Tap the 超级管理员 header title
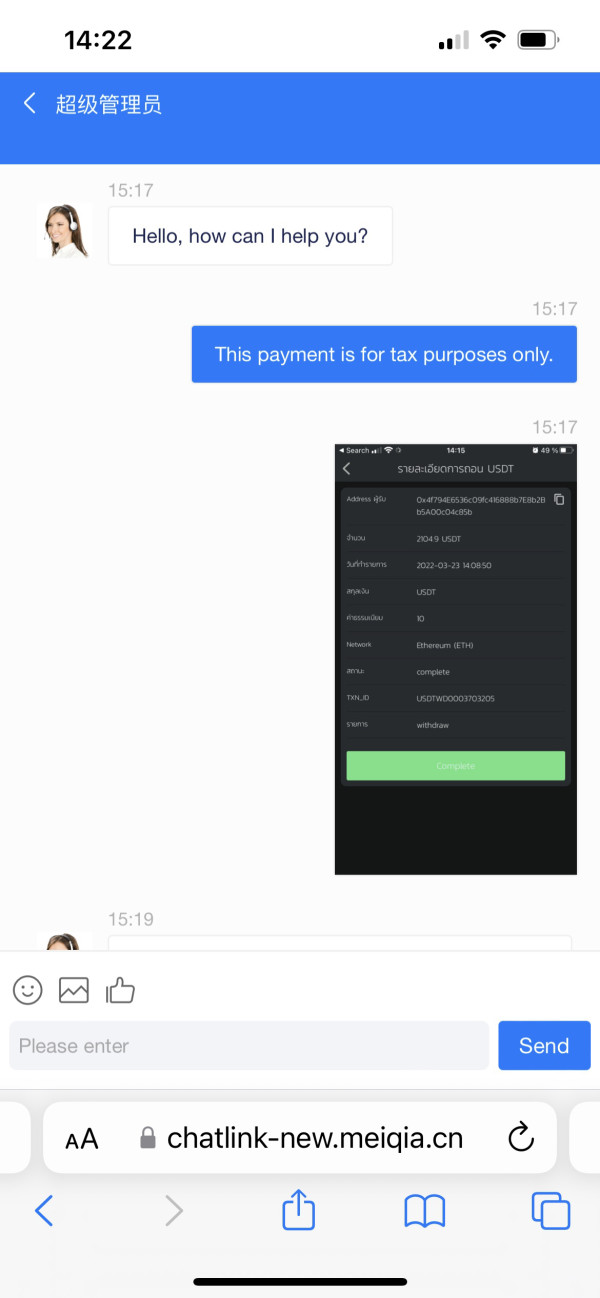This screenshot has width=600, height=1298. pyautogui.click(x=109, y=104)
